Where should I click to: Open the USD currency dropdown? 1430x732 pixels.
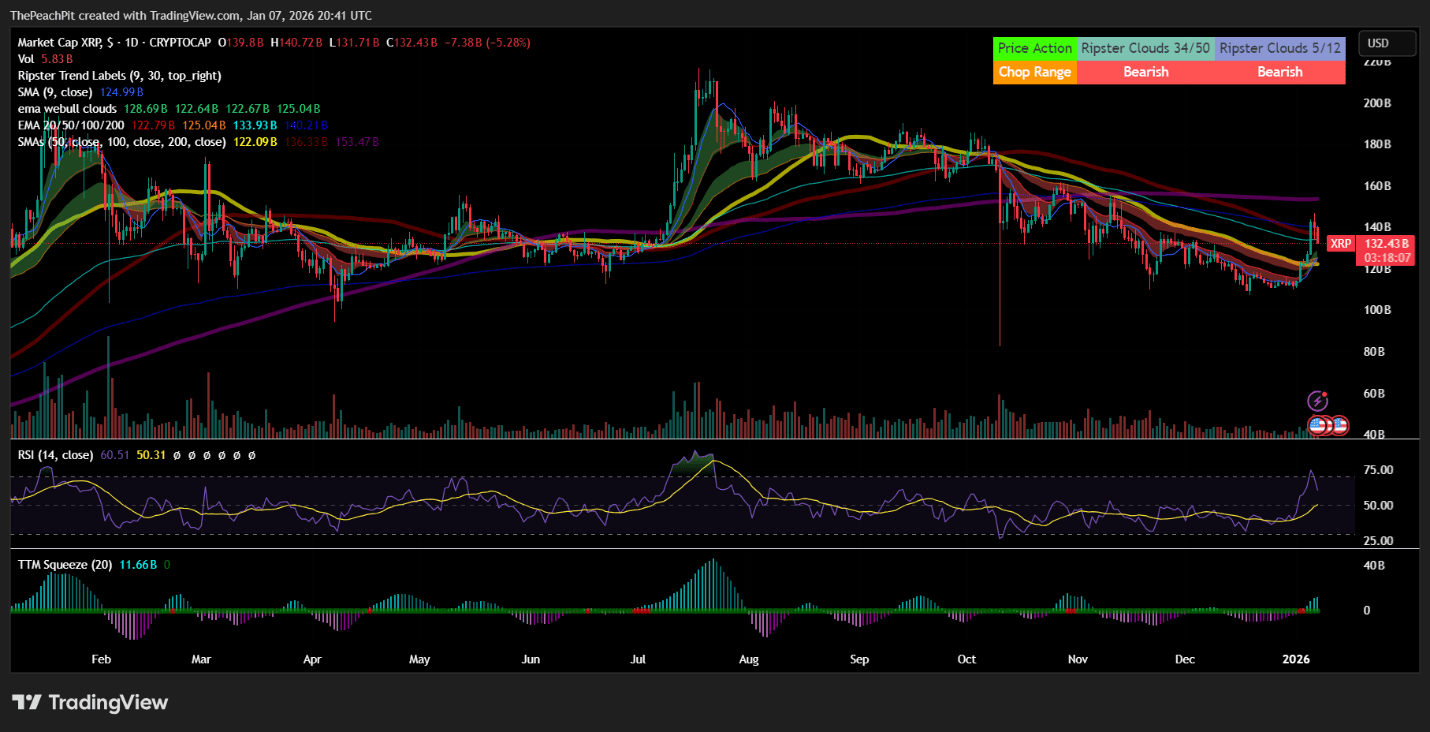click(1387, 43)
